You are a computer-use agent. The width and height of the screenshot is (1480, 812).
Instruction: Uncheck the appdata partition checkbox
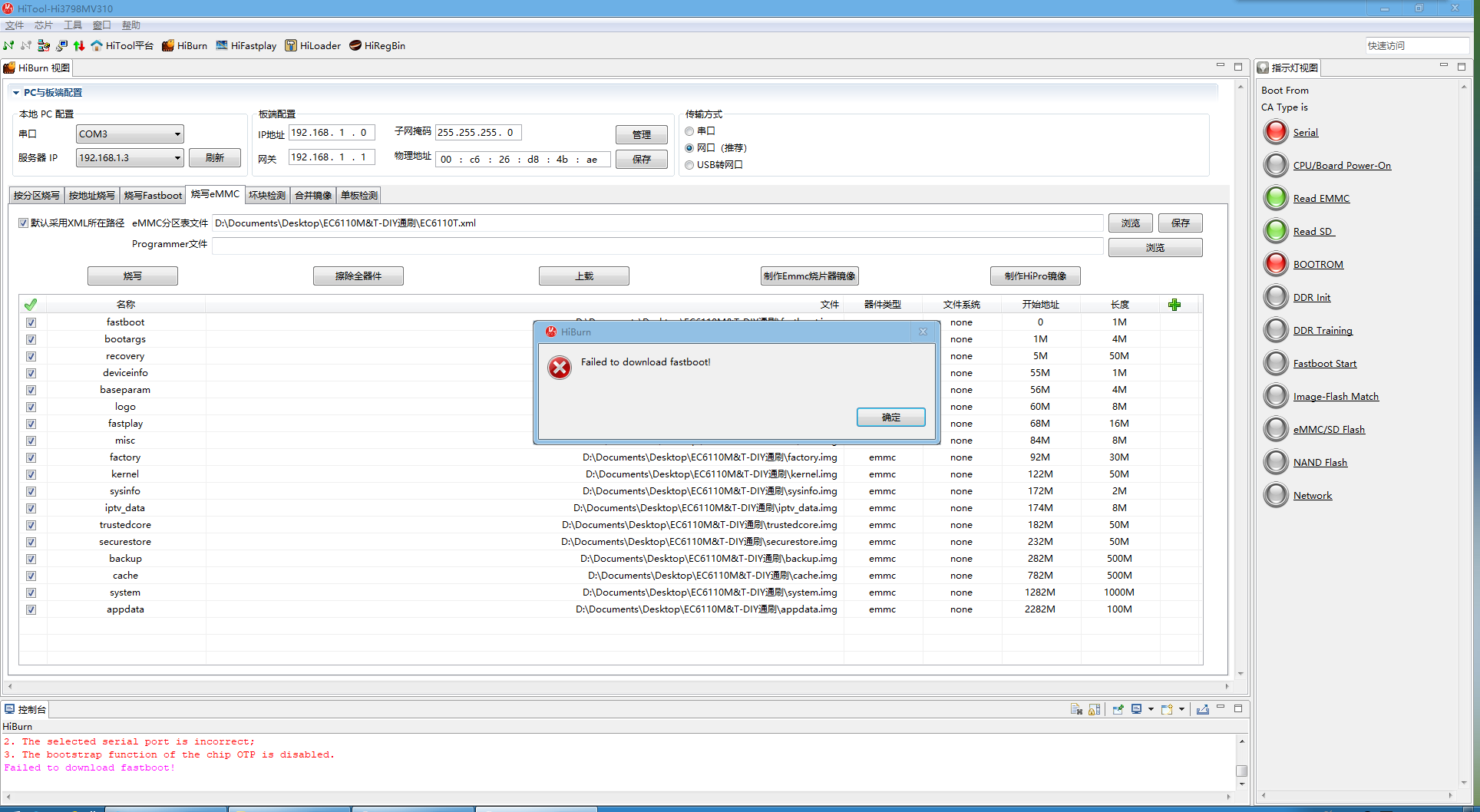pyautogui.click(x=31, y=609)
